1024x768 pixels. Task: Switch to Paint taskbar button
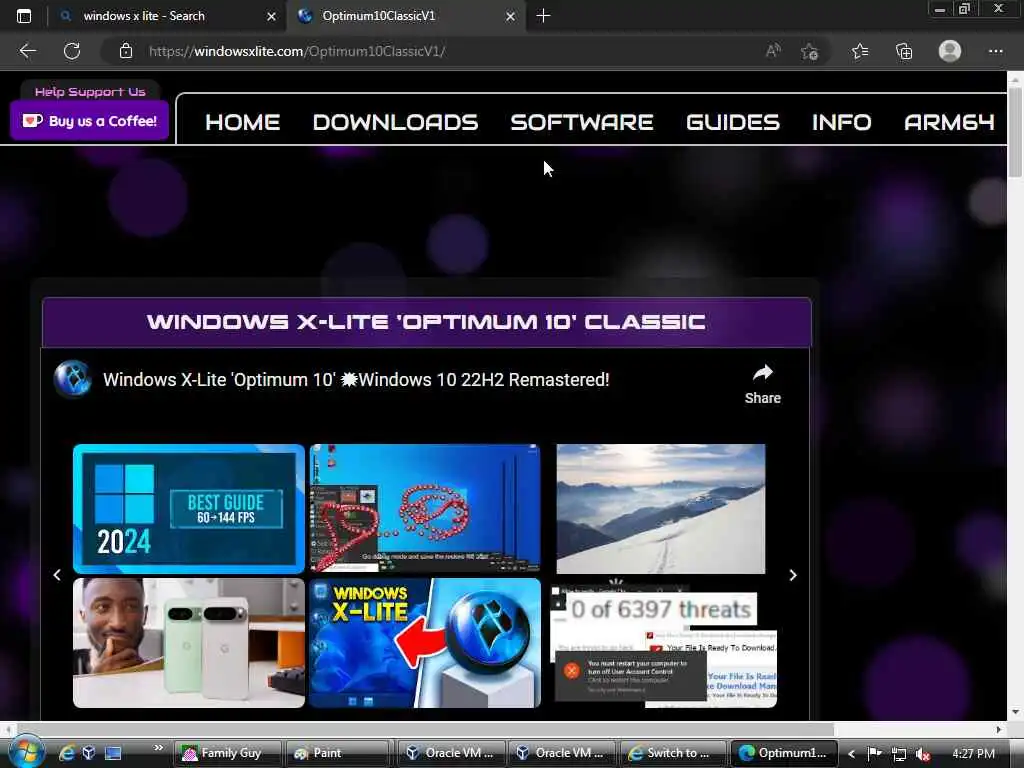coord(338,753)
